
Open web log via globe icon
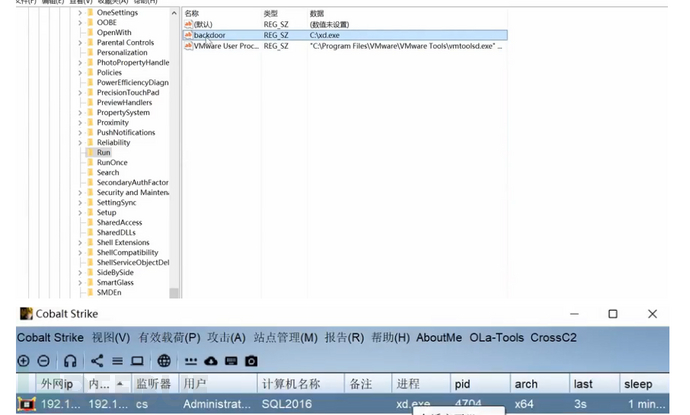tap(164, 361)
